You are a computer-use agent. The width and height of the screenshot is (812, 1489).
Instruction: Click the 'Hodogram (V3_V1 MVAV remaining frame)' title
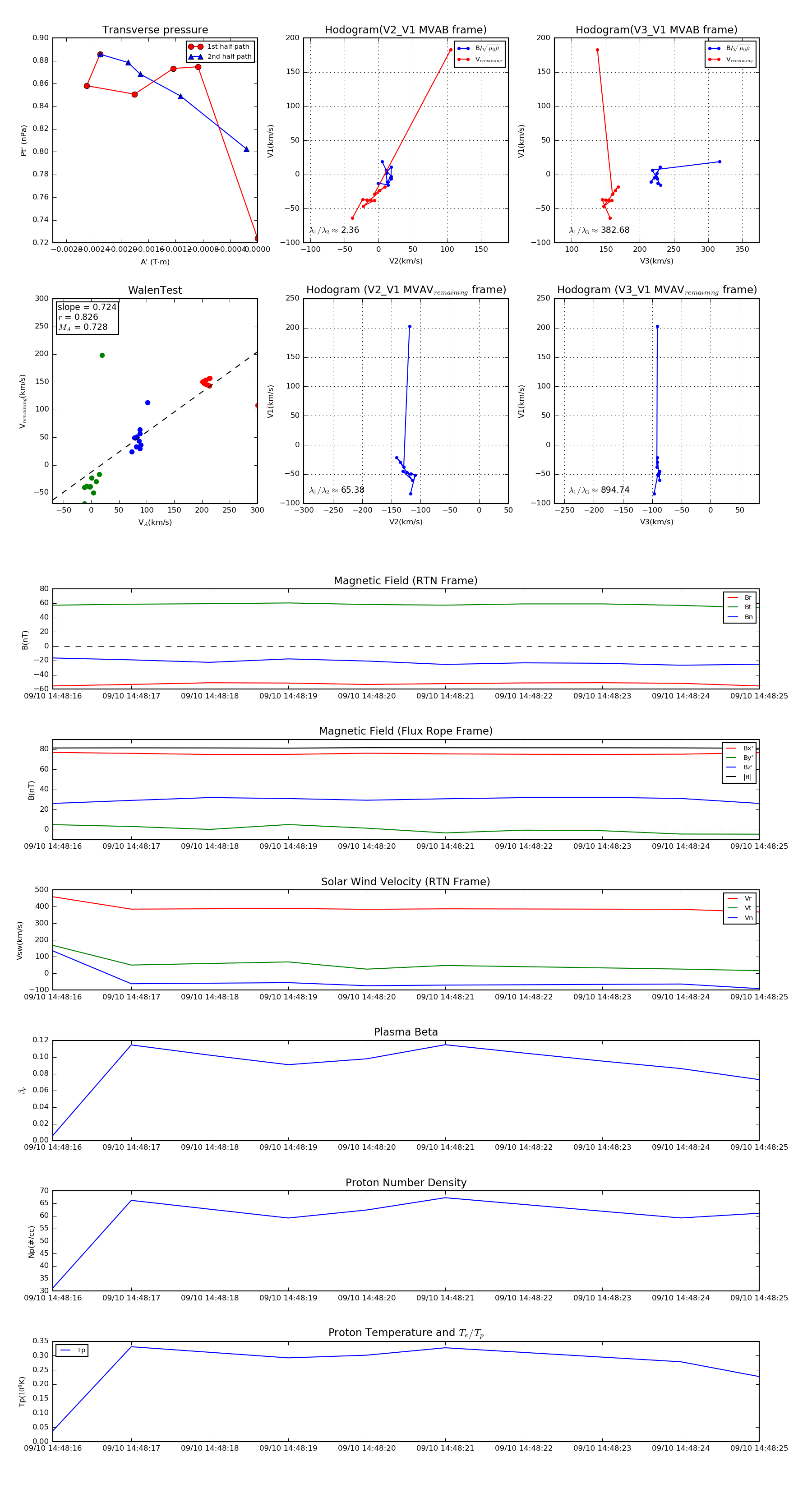coord(656,290)
